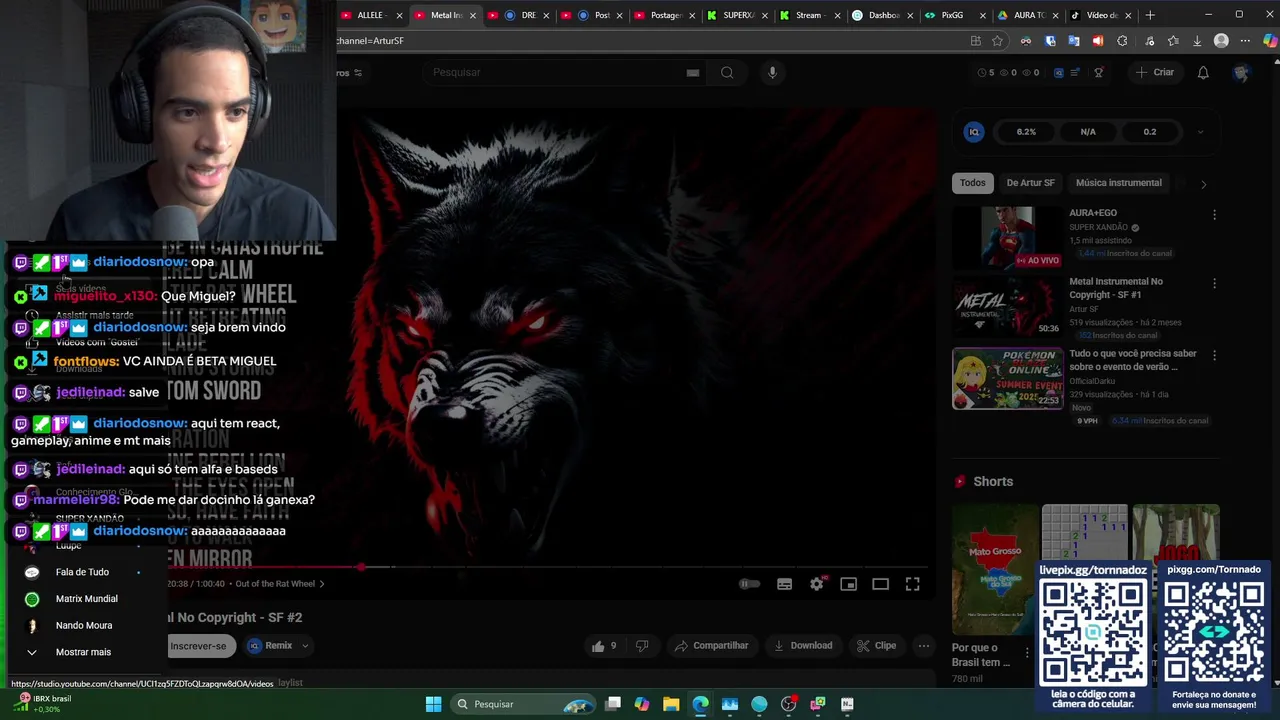Image resolution: width=1280 pixels, height=720 pixels.
Task: Switch player to miniplayer mode
Action: click(848, 584)
